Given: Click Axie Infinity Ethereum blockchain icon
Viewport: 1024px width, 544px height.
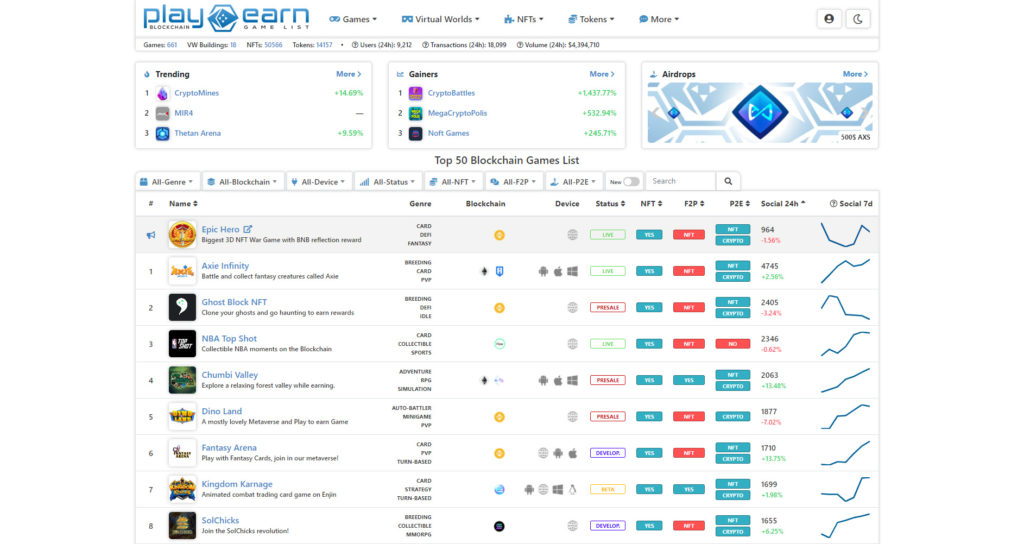Looking at the screenshot, I should click(x=484, y=271).
